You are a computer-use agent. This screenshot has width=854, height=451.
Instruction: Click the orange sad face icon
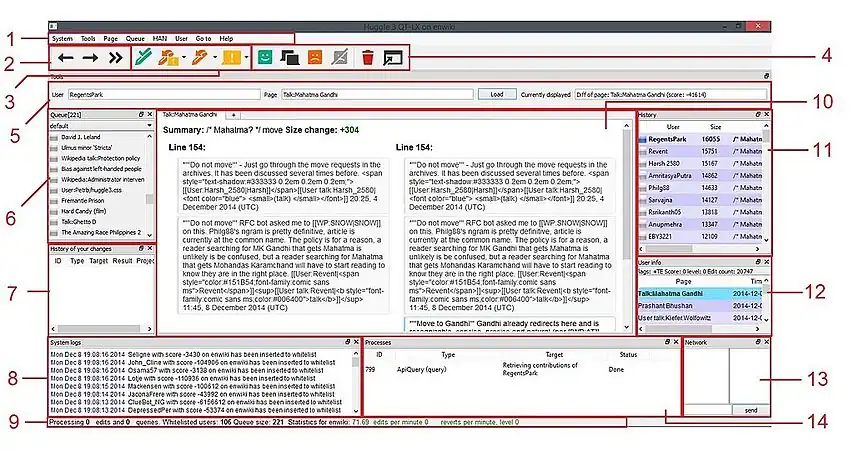pos(315,57)
